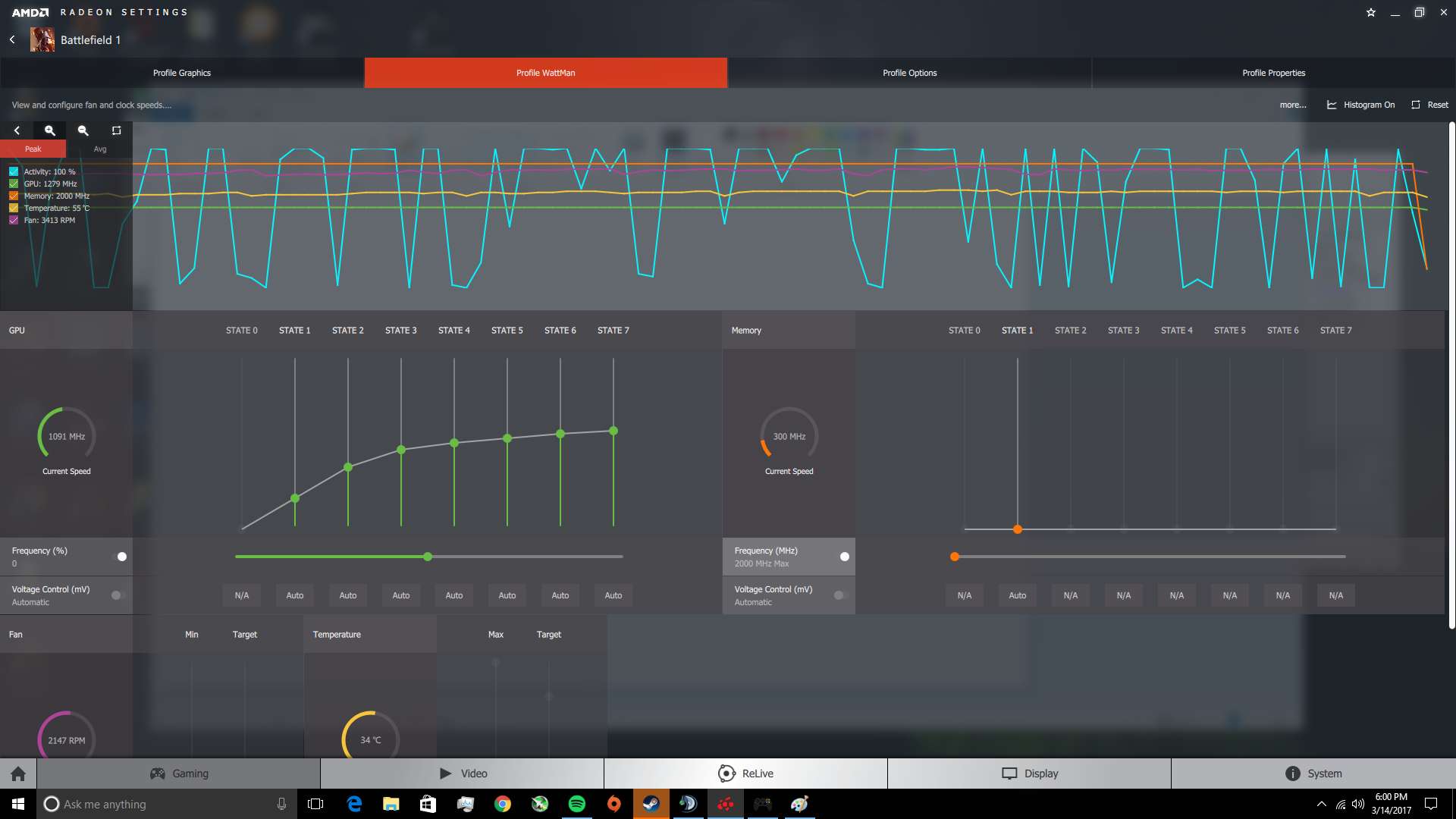Launch Google Chrome from taskbar

[x=503, y=804]
